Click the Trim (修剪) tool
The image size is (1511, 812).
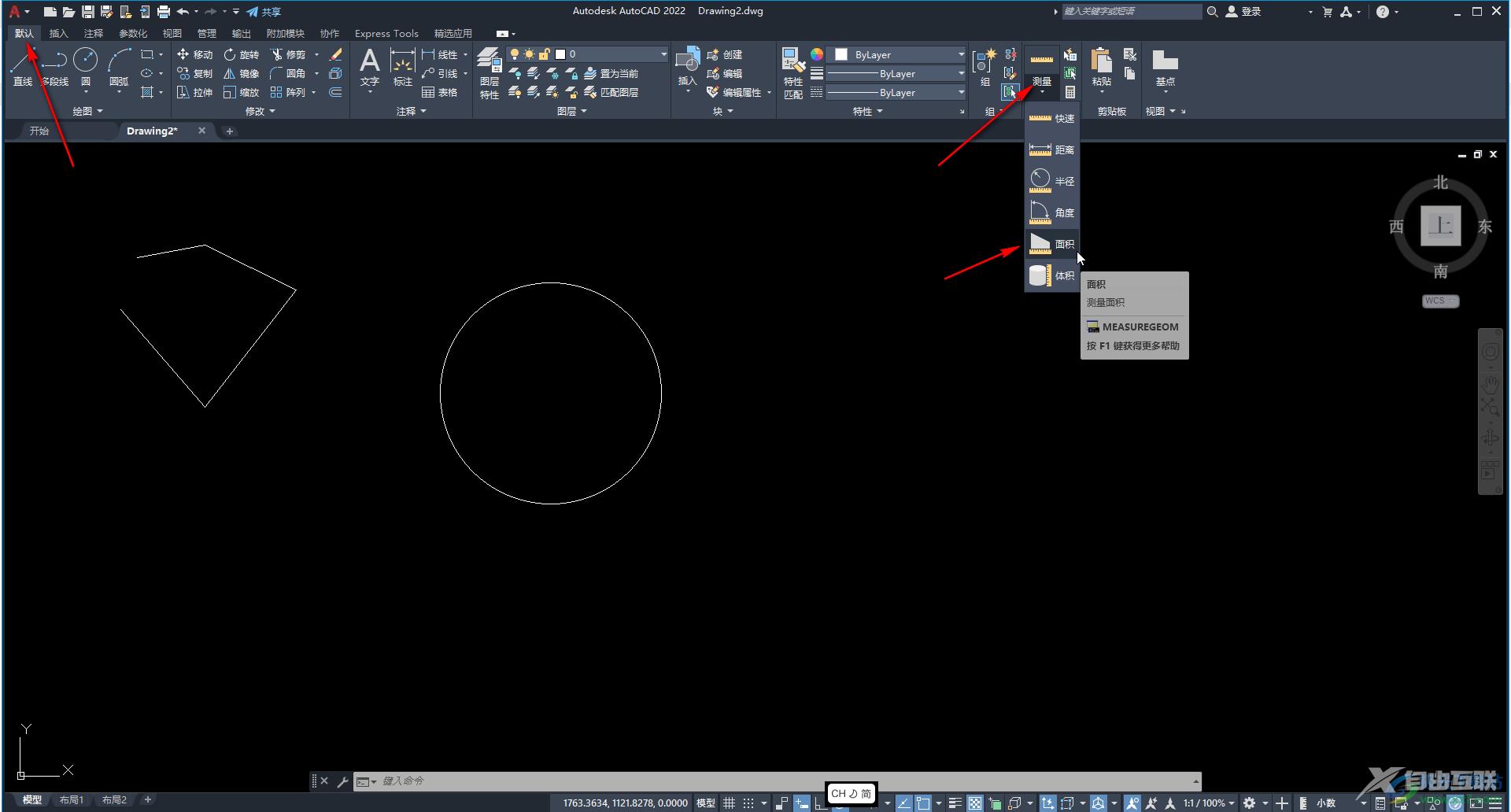(x=288, y=54)
